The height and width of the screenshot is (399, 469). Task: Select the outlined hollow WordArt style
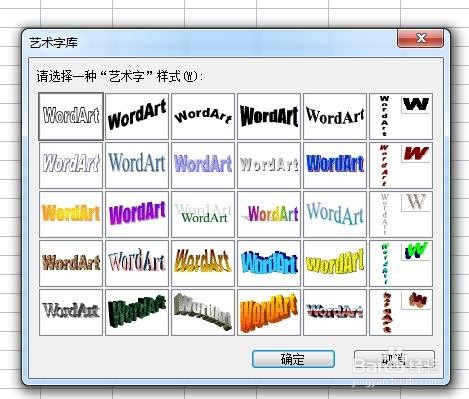coord(71,116)
